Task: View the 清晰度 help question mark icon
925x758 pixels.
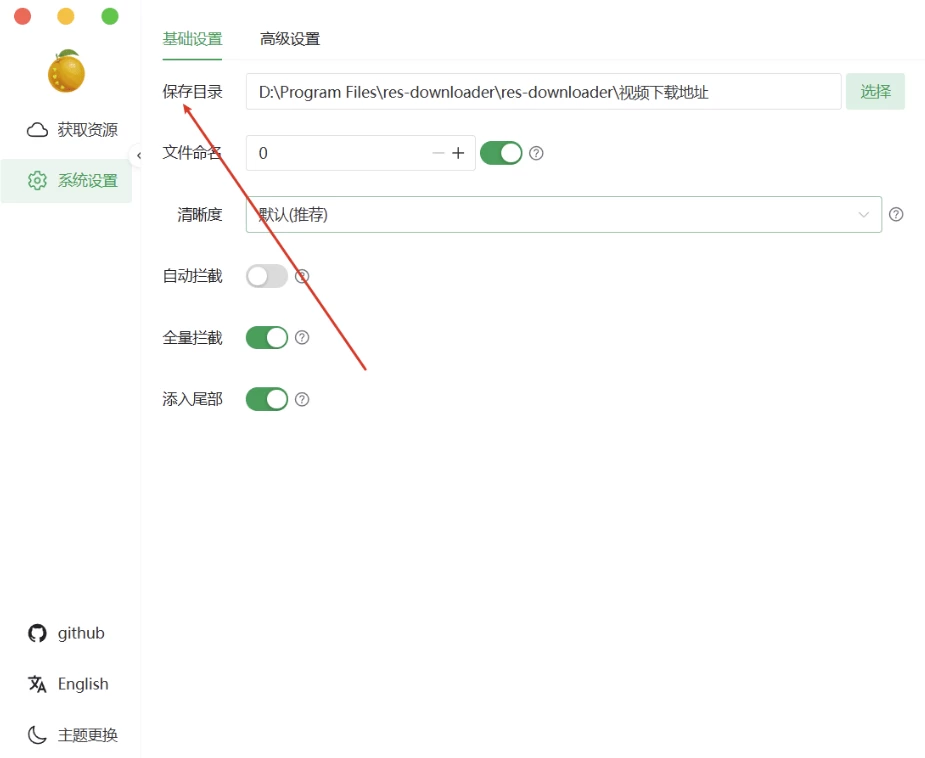Action: tap(895, 214)
